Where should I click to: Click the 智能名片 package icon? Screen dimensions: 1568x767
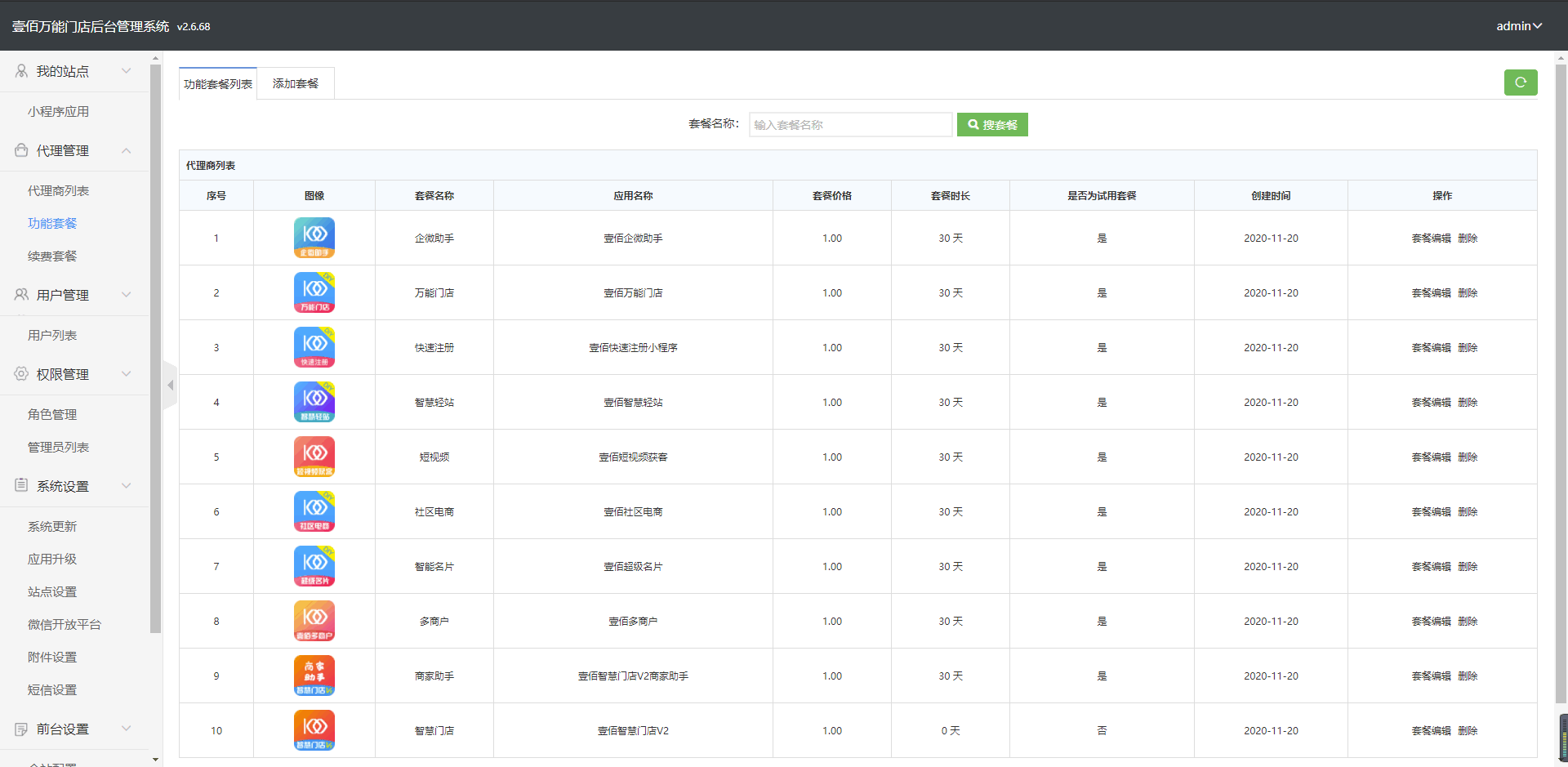point(314,566)
